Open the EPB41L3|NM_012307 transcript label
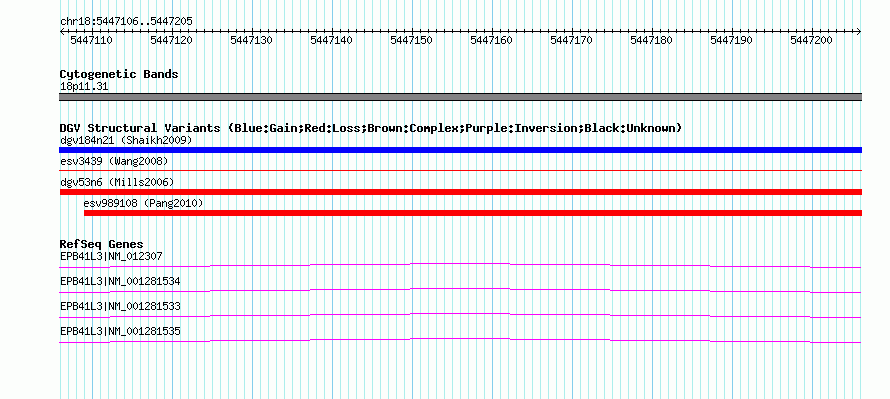Image resolution: width=890 pixels, height=399 pixels. [111, 257]
